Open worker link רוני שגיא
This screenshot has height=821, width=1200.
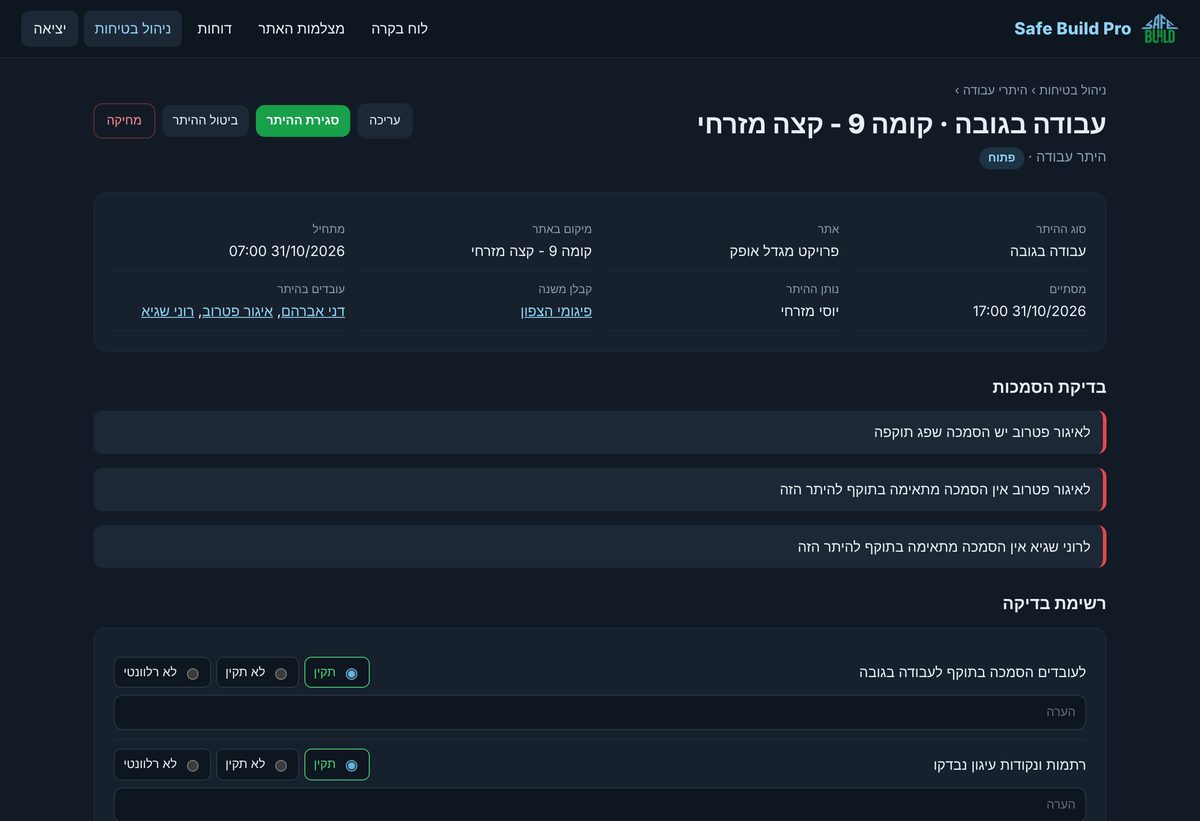(168, 311)
